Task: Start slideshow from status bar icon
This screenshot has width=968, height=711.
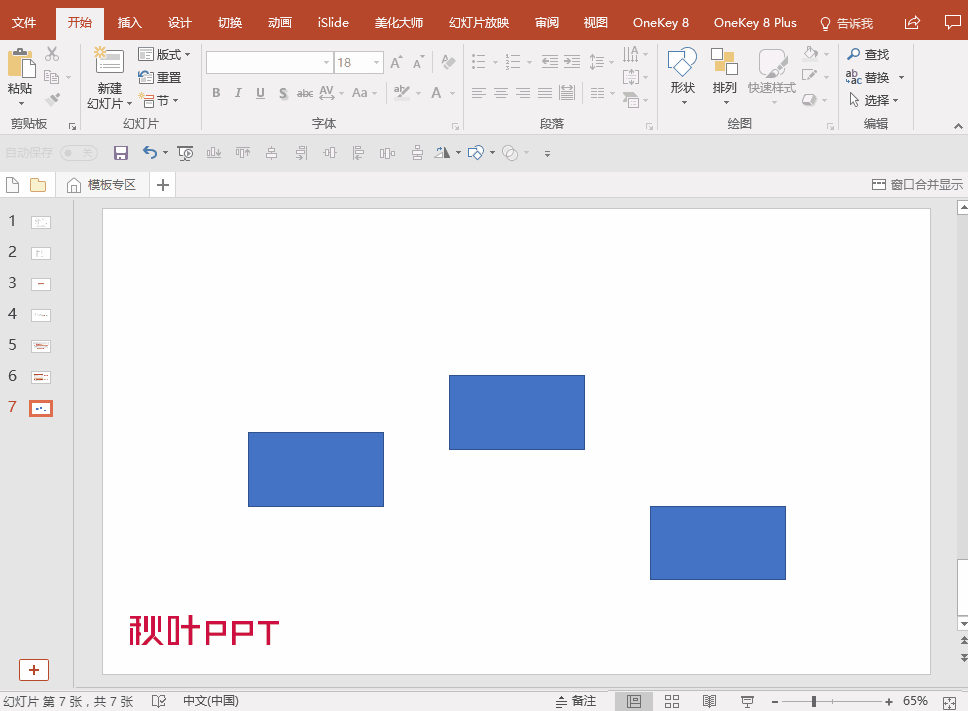Action: 747,701
